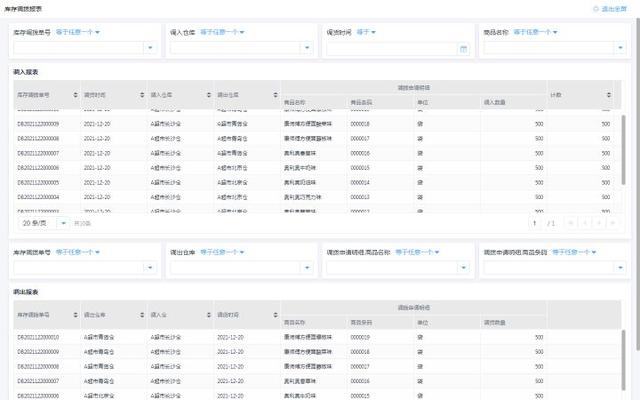Select DB202112200008 in 调出报表 table
Viewport: 640px width, 400px height.
coord(38,367)
